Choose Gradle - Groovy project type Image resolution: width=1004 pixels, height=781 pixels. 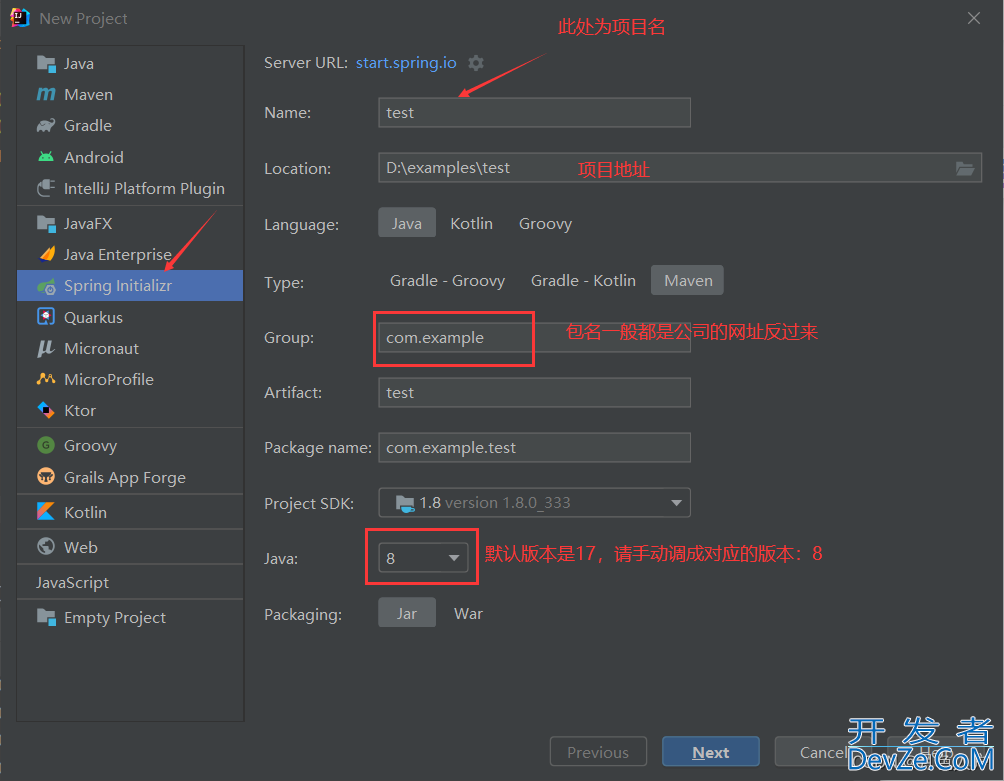pyautogui.click(x=447, y=280)
